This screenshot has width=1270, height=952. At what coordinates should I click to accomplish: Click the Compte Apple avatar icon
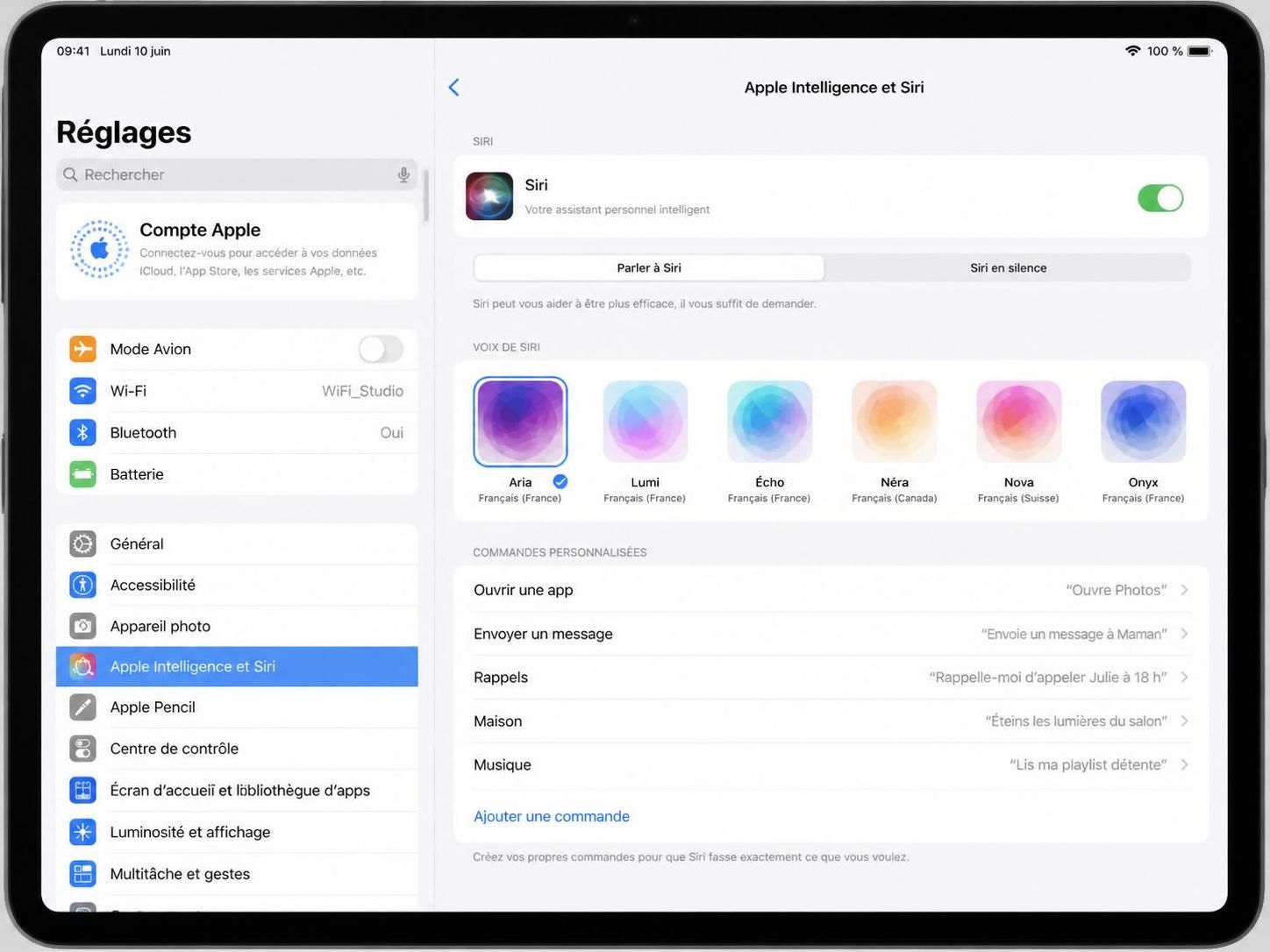100,249
